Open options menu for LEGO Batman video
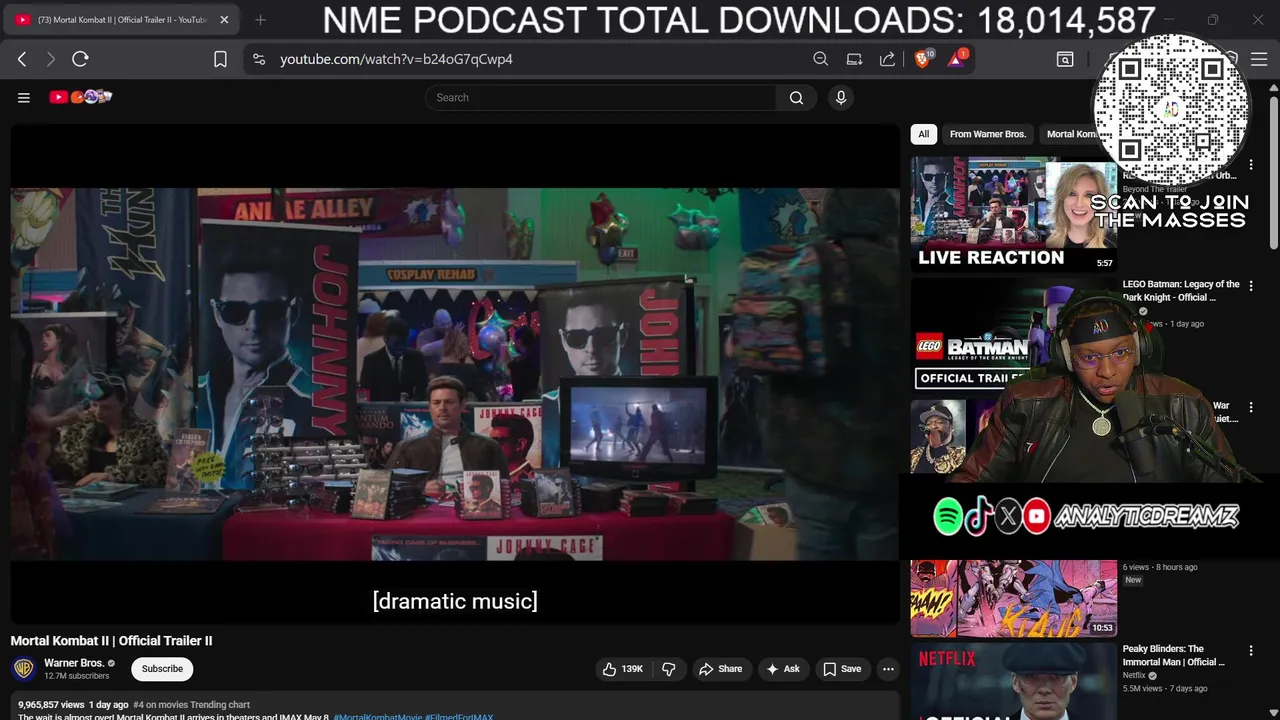 tap(1251, 286)
